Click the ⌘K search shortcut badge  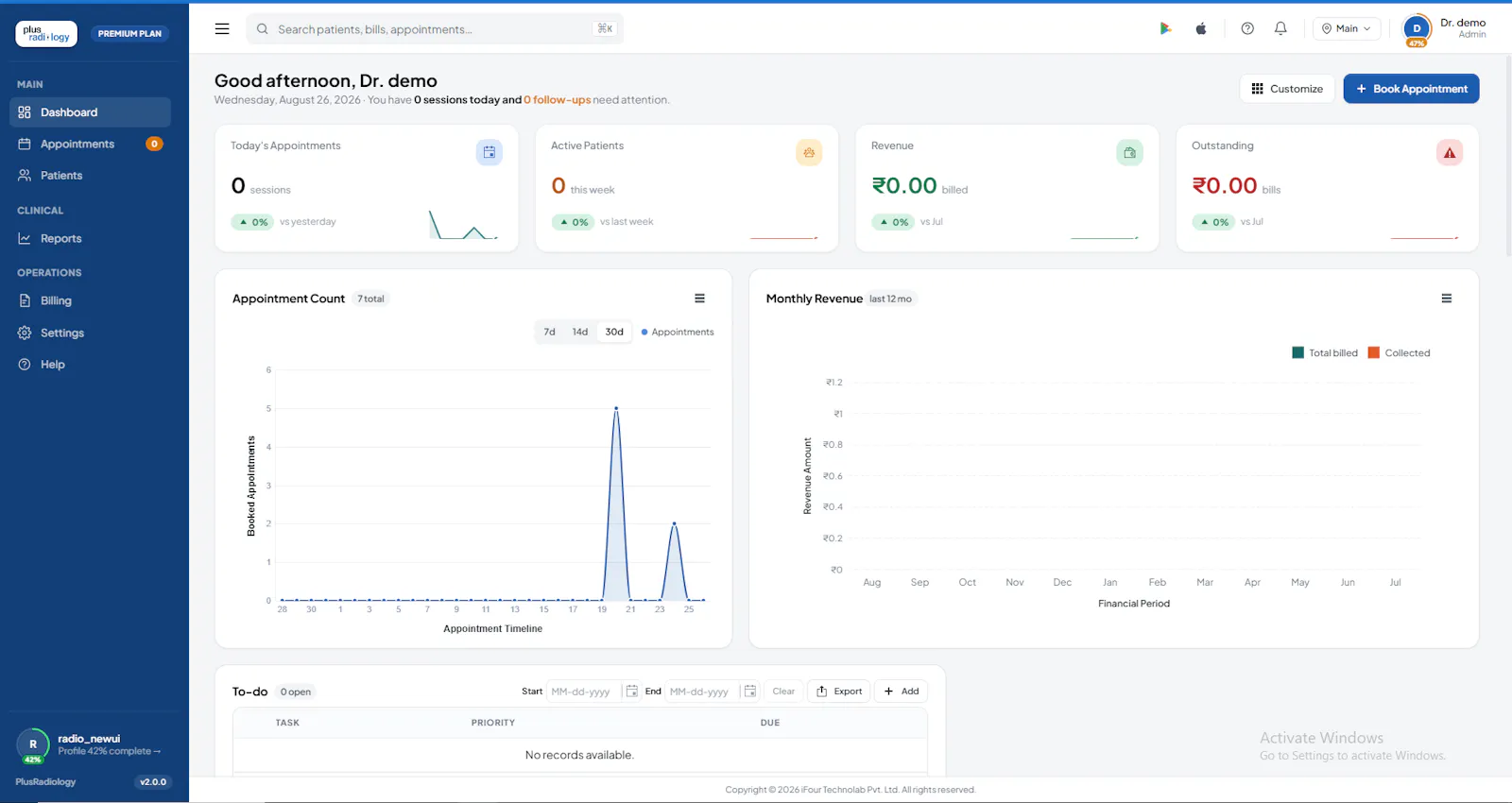tap(605, 29)
